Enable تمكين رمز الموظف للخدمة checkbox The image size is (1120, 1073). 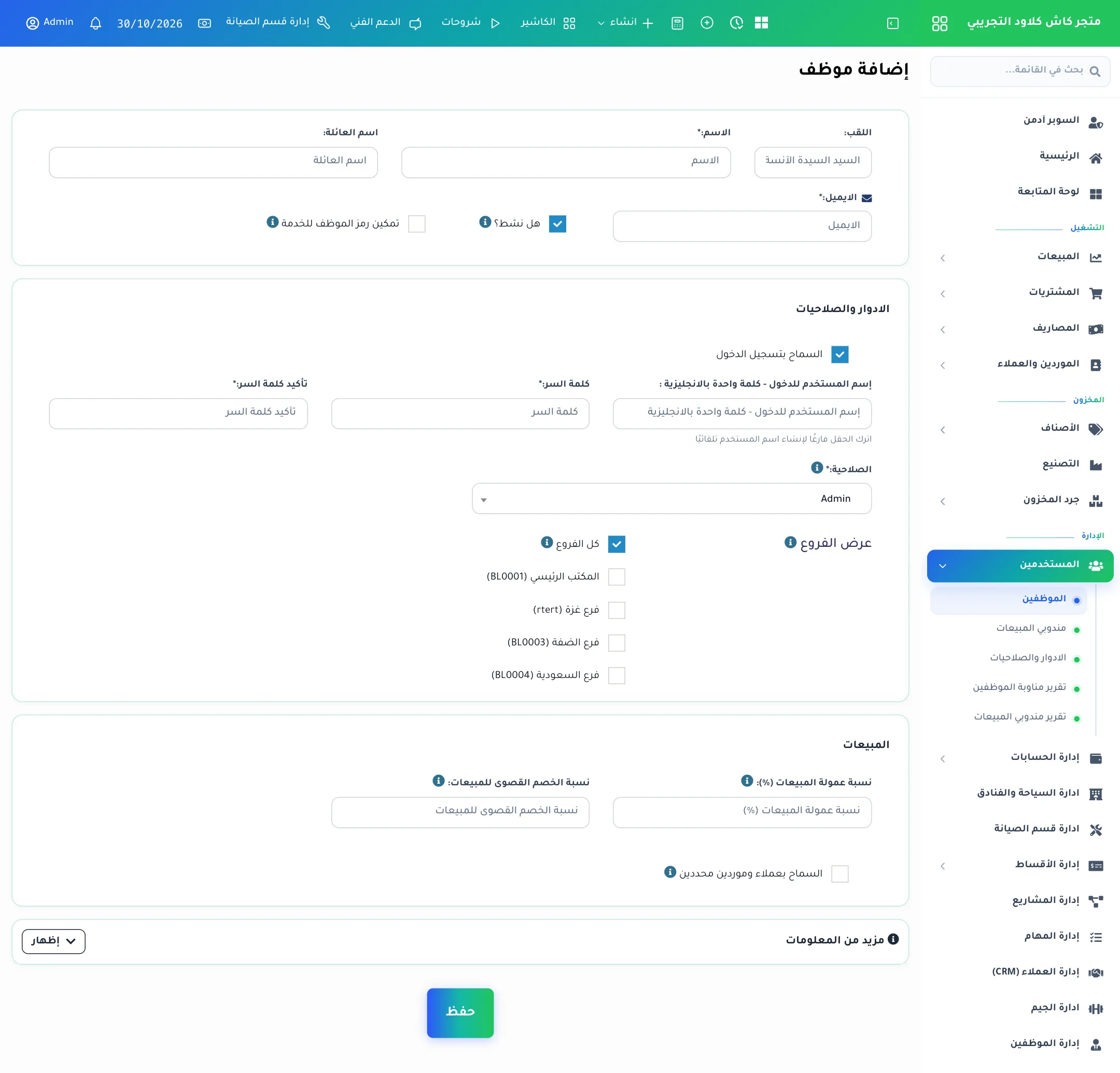point(416,224)
